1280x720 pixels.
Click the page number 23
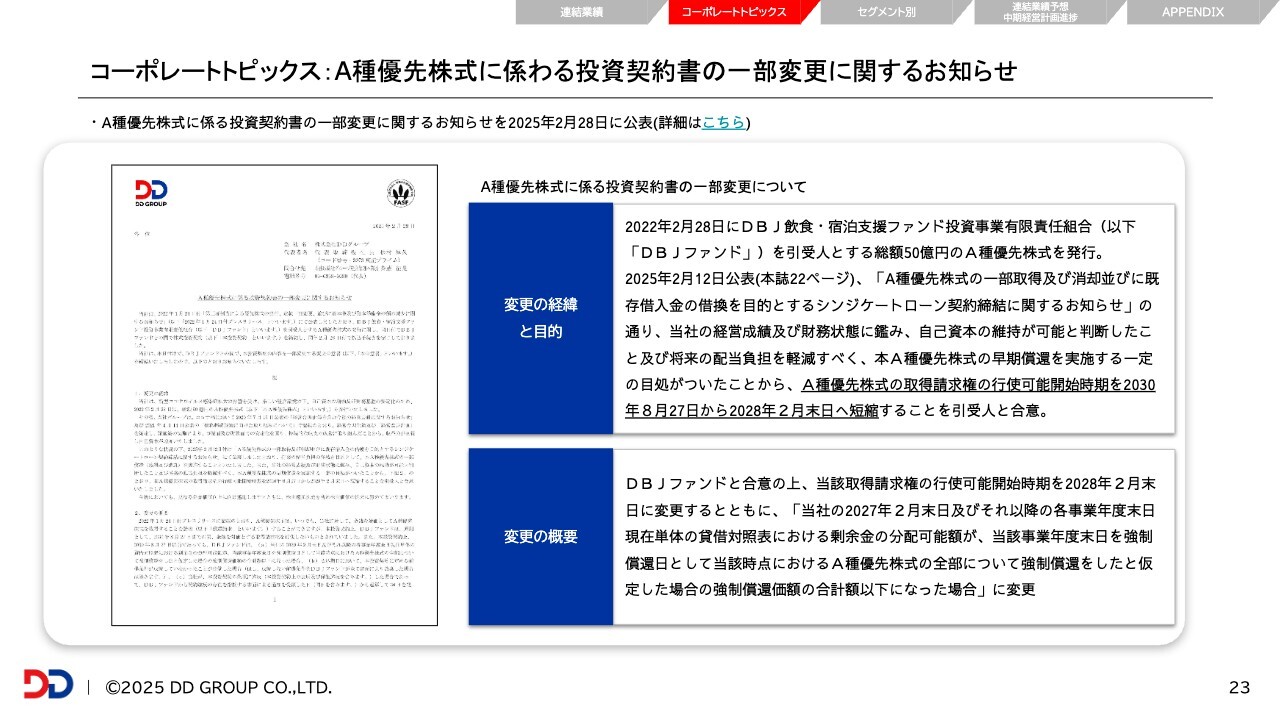point(1239,687)
